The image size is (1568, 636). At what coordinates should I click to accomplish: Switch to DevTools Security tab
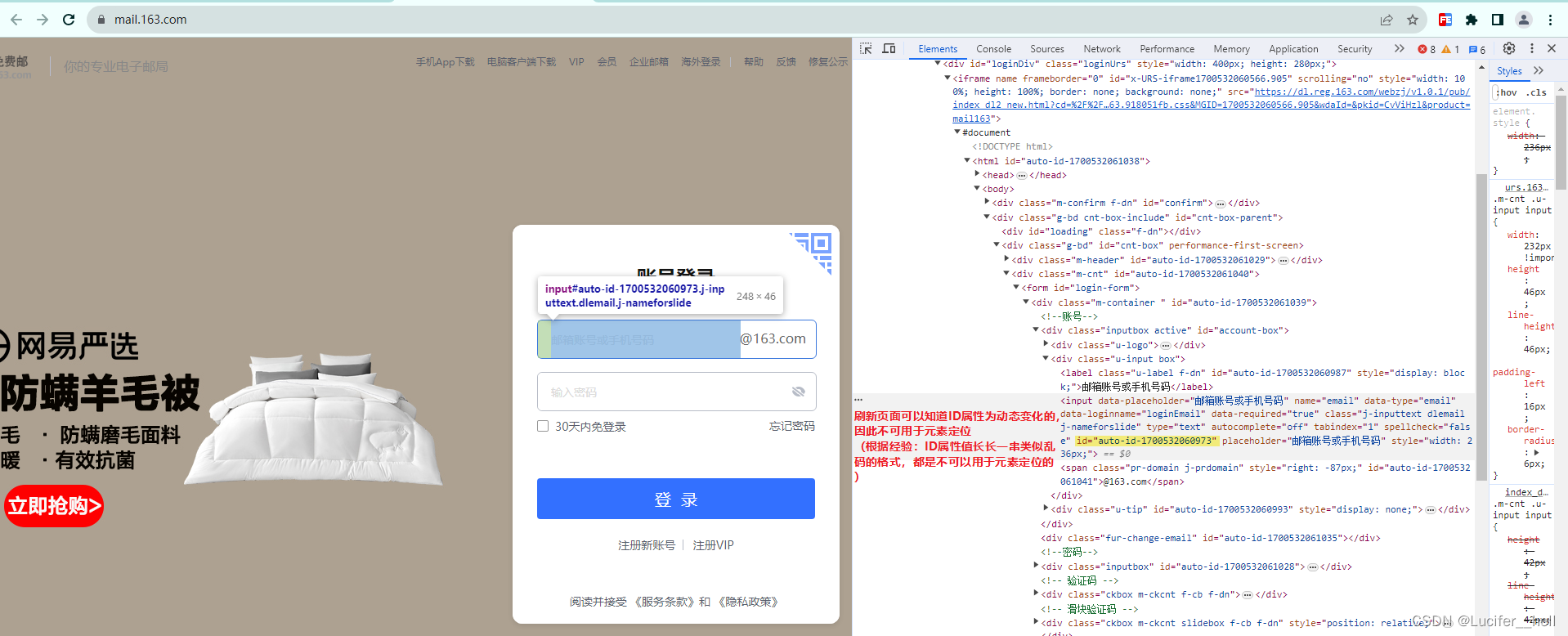click(1355, 49)
